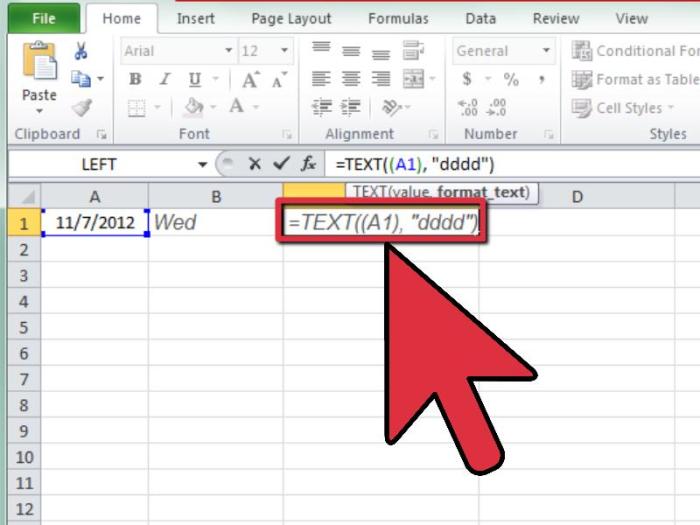
Task: Align text left
Action: 321,79
